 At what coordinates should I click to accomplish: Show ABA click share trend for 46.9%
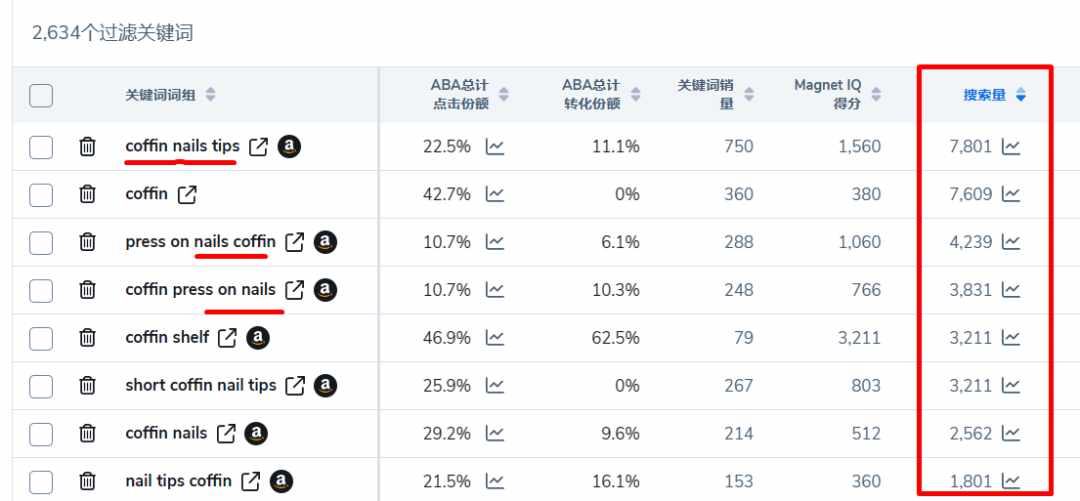click(x=495, y=338)
